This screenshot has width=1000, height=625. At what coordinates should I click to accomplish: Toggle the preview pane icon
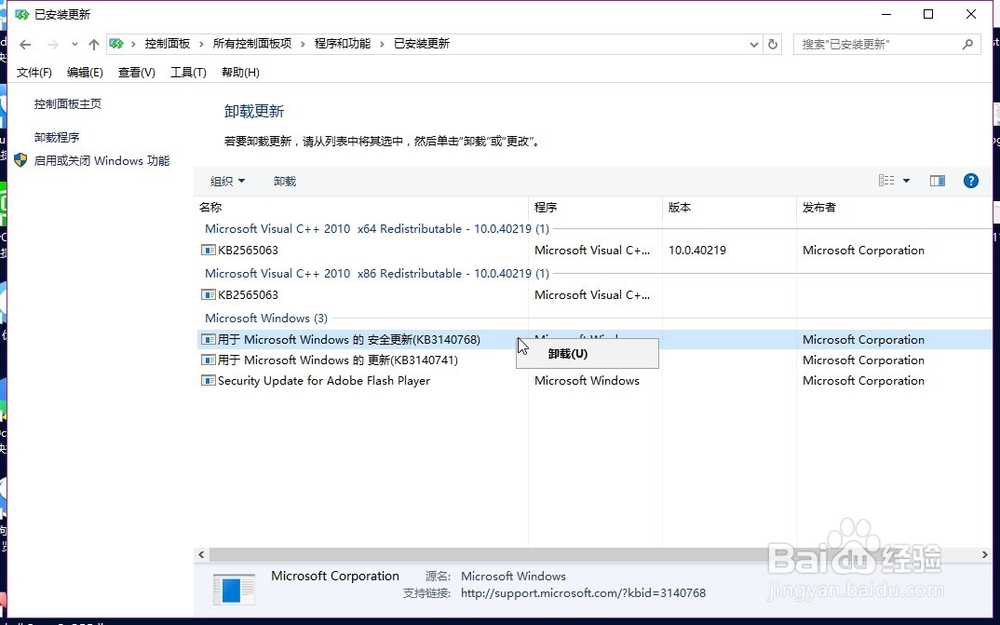click(938, 181)
